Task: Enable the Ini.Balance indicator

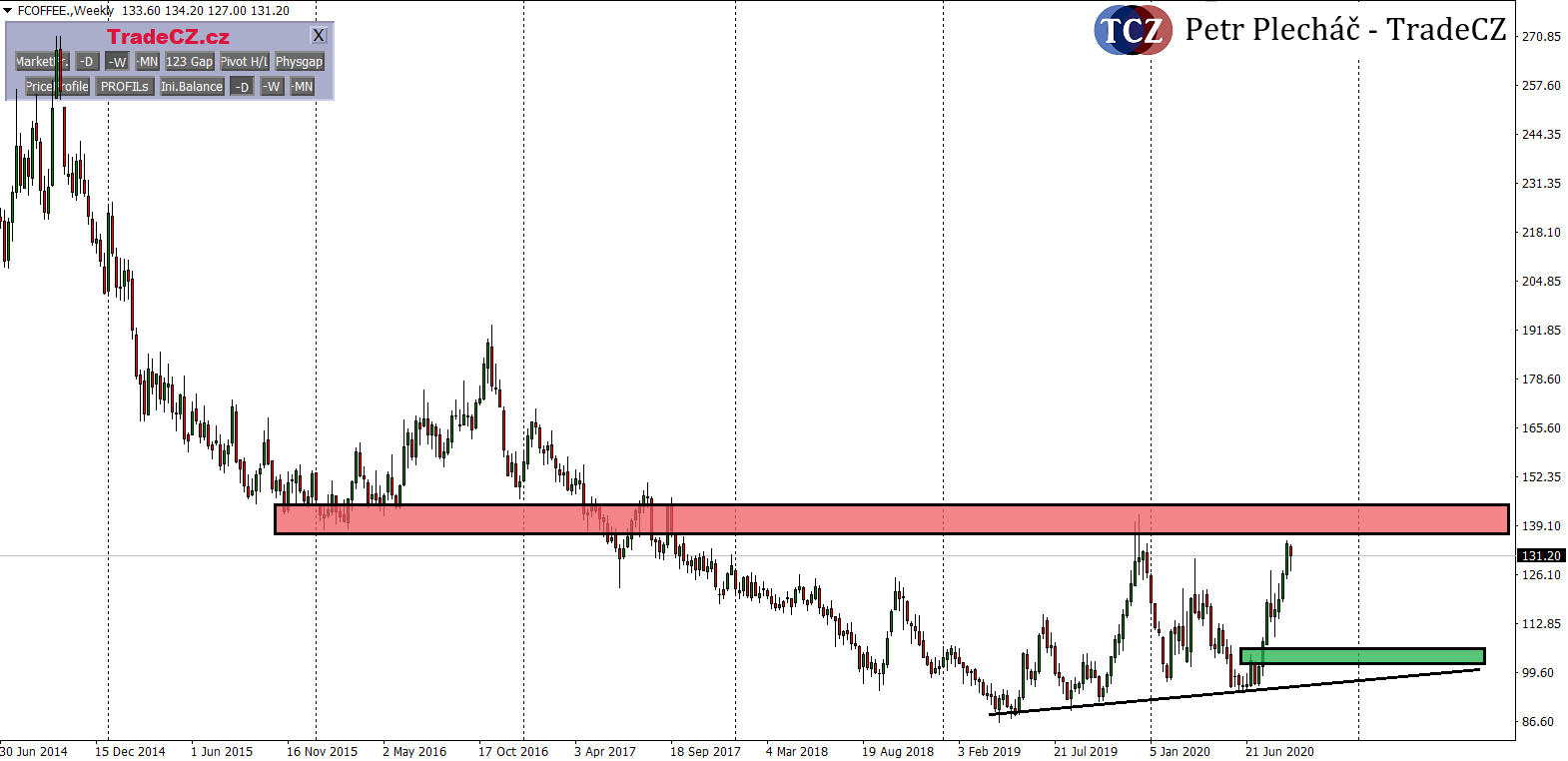Action: pos(192,87)
